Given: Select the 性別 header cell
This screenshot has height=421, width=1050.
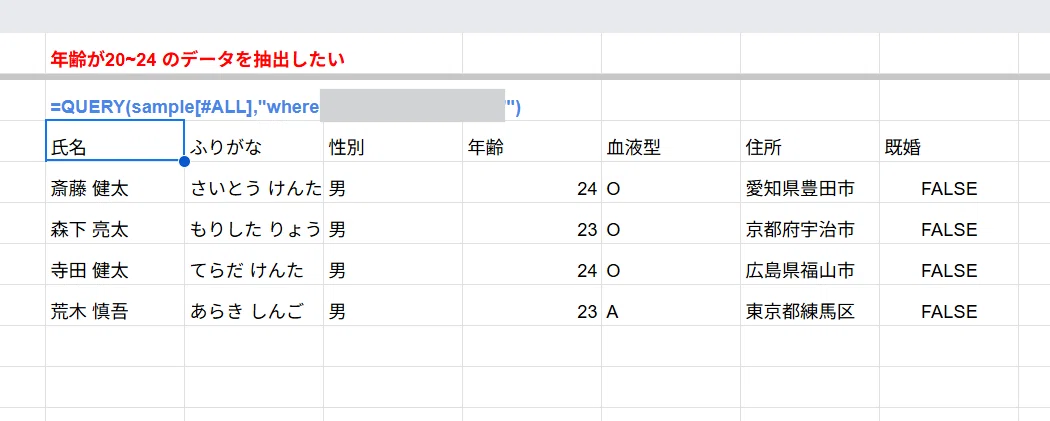Looking at the screenshot, I should point(392,141).
